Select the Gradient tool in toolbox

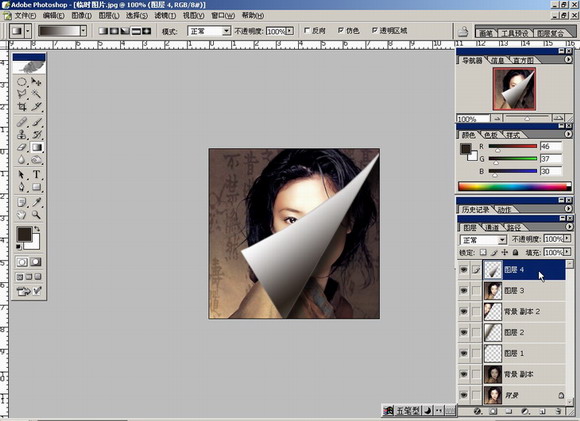tap(36, 147)
